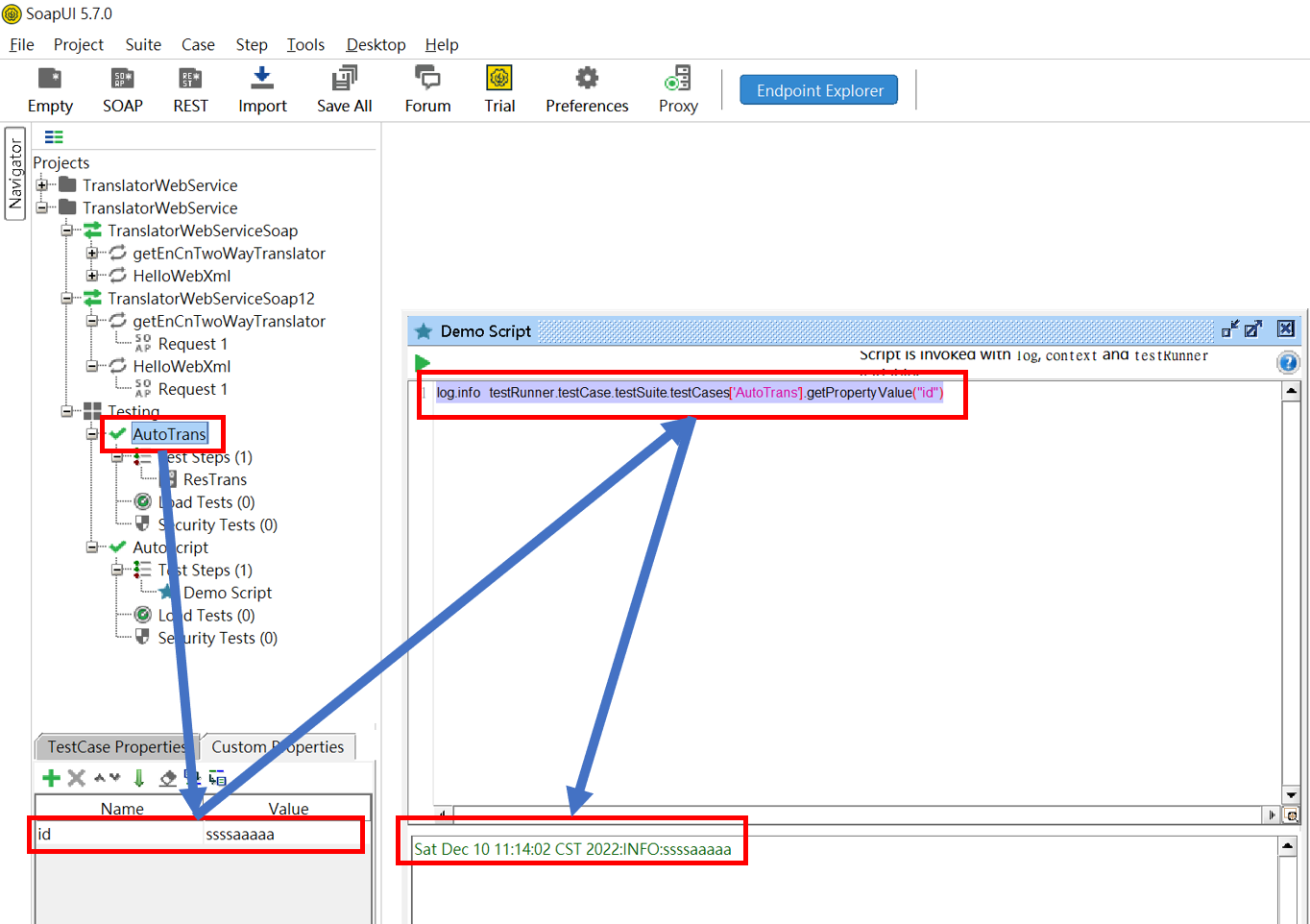Run the Demo Script with green play button

423,363
